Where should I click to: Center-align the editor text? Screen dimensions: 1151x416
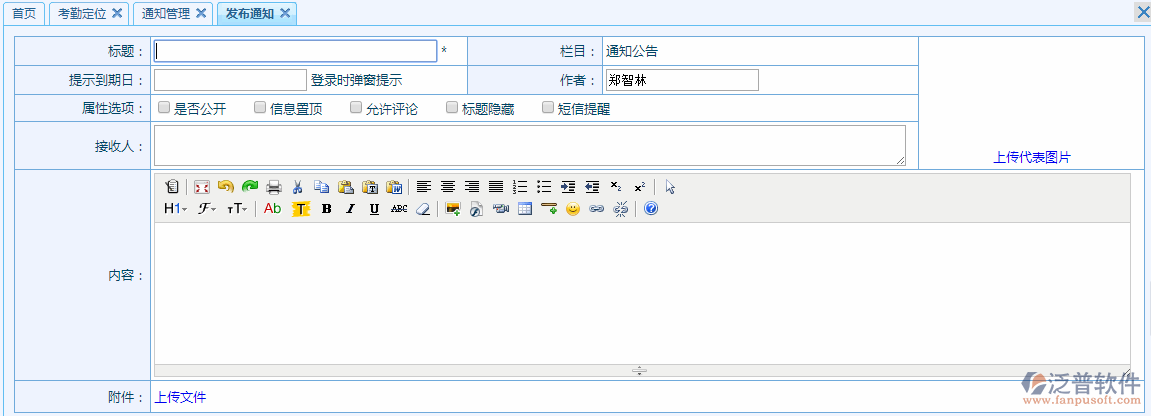pyautogui.click(x=448, y=187)
